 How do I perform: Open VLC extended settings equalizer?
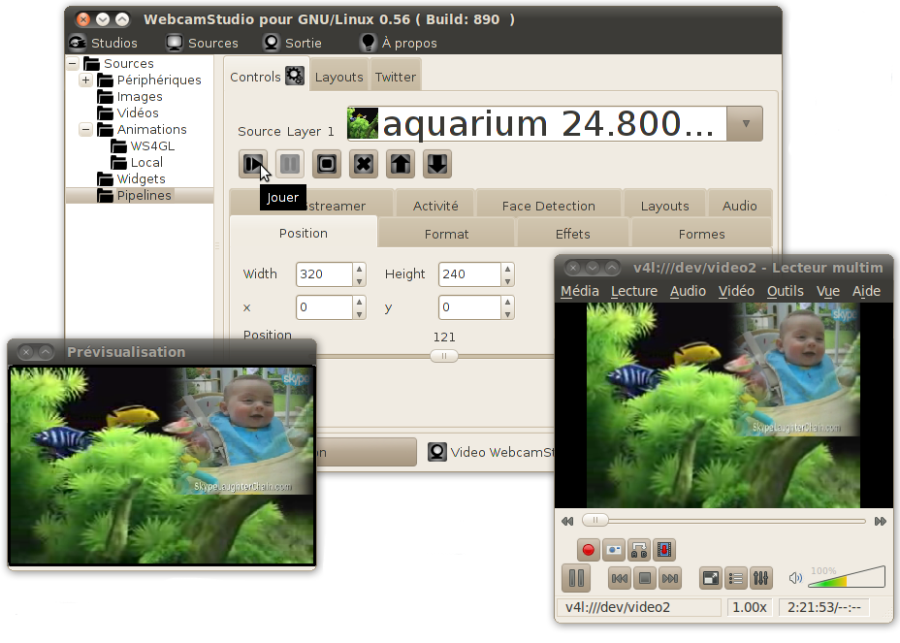coord(761,578)
